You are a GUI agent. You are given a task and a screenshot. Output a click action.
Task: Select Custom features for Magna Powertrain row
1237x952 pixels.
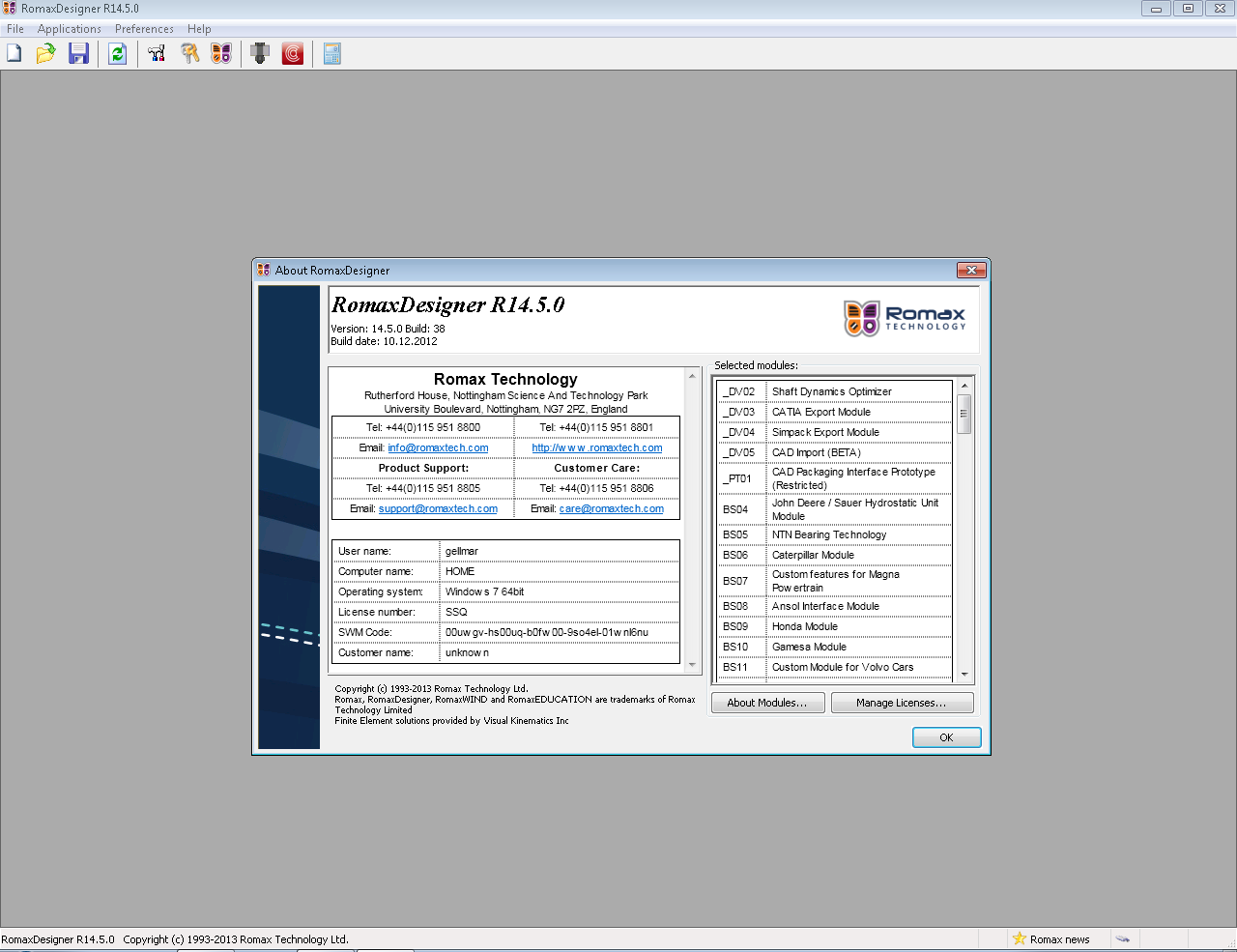point(835,581)
